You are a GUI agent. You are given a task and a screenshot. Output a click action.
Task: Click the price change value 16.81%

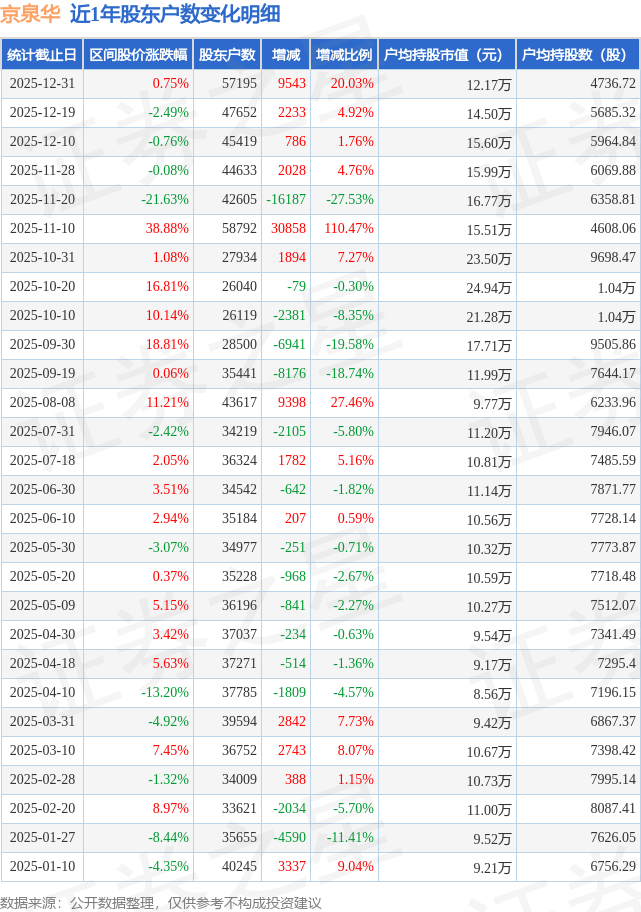[167, 286]
